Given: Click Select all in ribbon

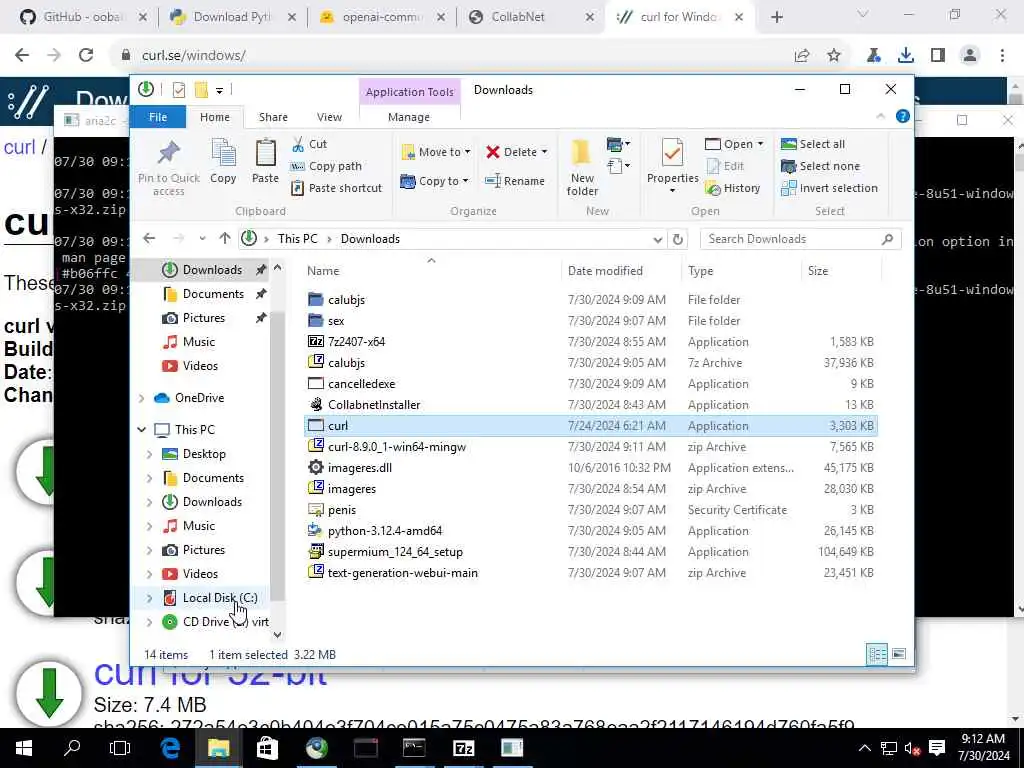Looking at the screenshot, I should pyautogui.click(x=813, y=144).
